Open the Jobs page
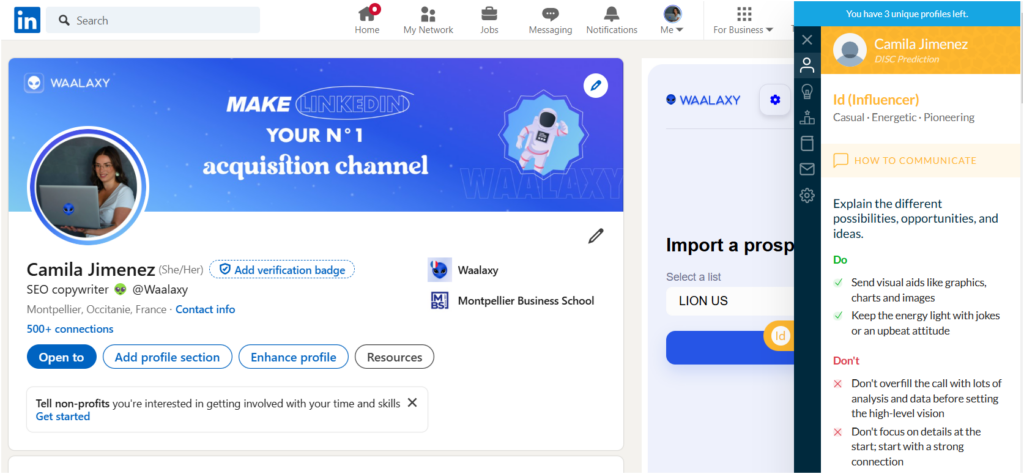 [489, 20]
